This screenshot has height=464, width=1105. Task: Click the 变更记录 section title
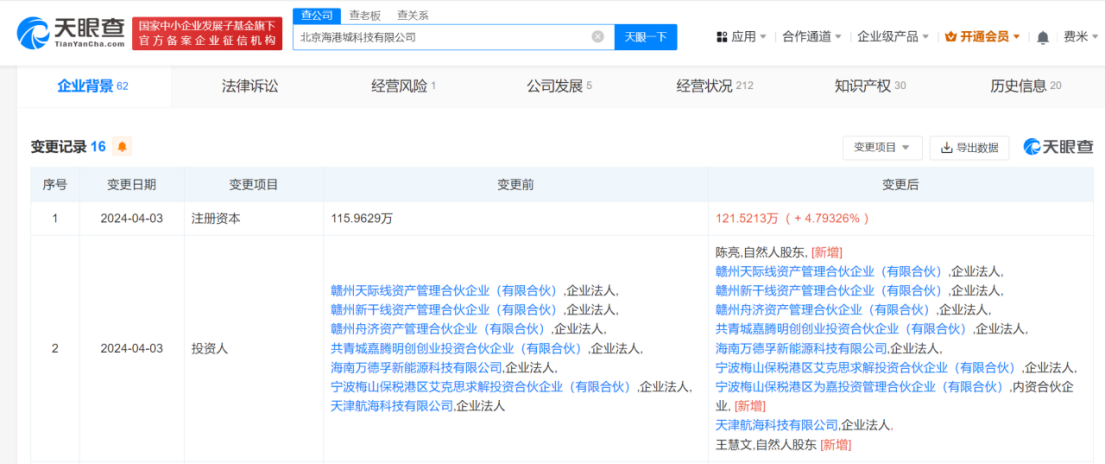58,147
